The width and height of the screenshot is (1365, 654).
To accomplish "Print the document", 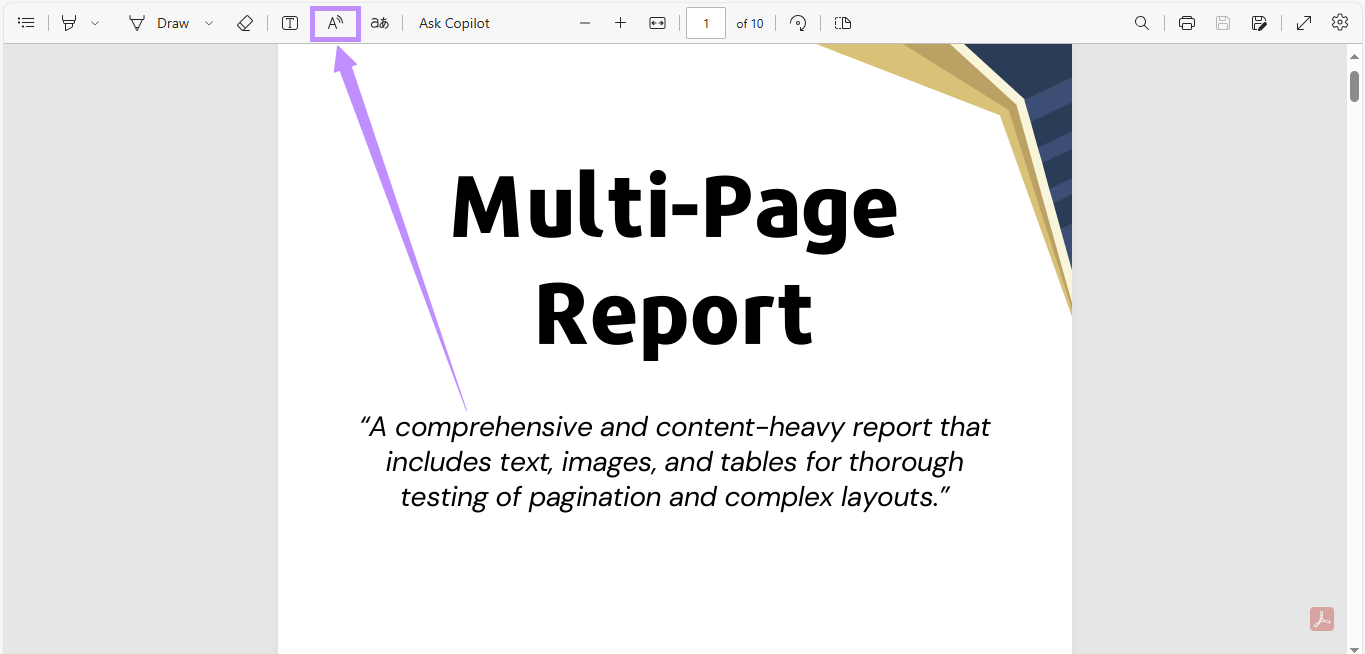I will pos(1187,23).
